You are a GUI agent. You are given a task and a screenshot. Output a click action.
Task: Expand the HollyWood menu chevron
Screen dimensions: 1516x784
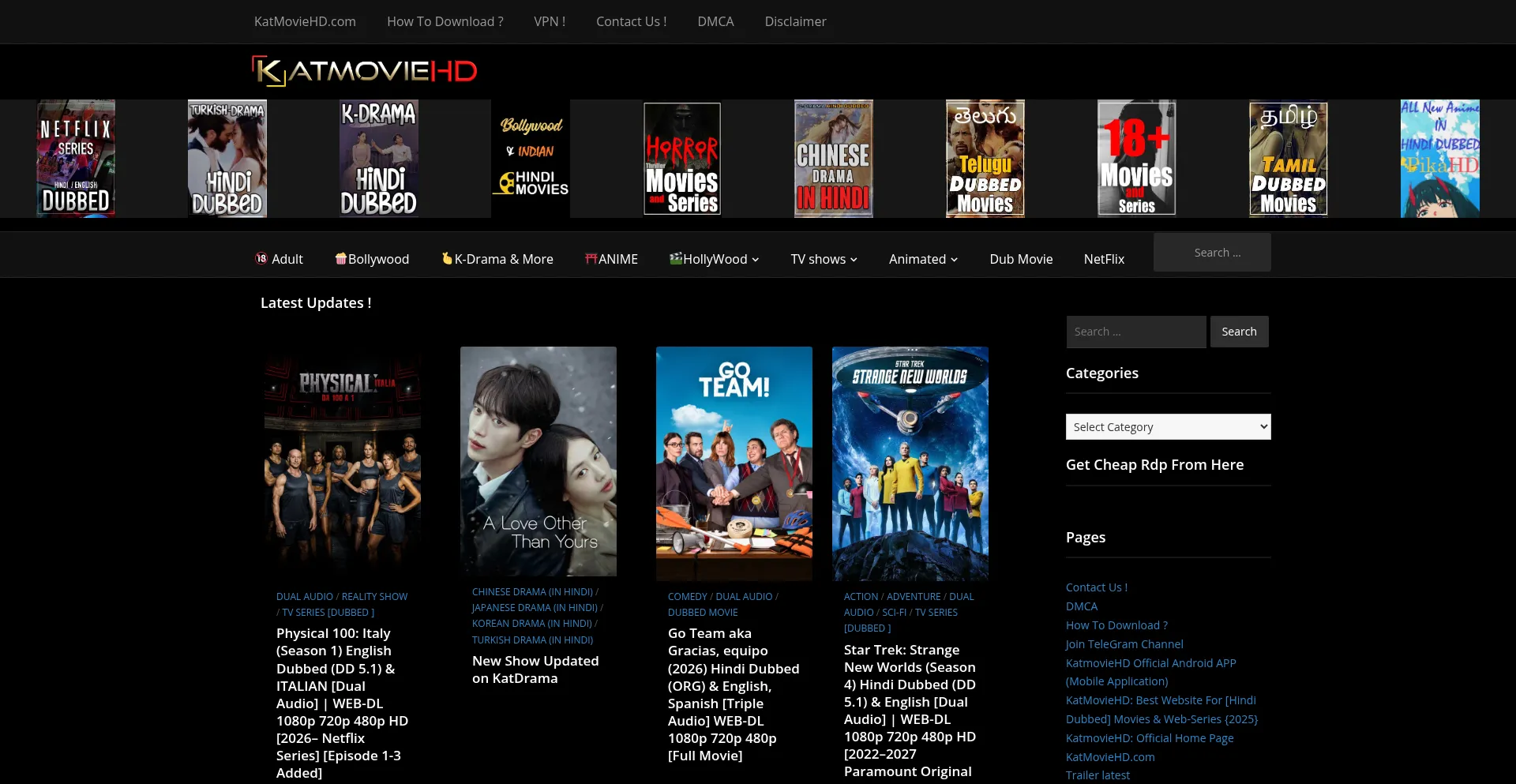(756, 260)
